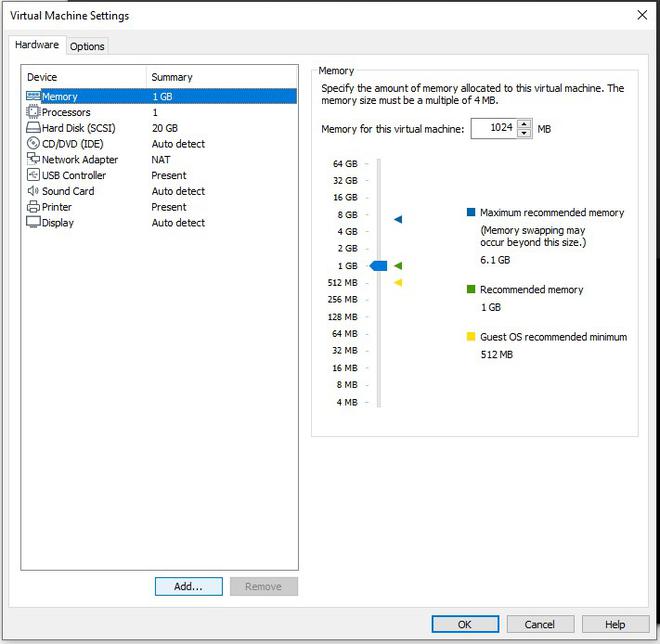Open Help for this dialog
This screenshot has width=660, height=644.
coord(615,624)
